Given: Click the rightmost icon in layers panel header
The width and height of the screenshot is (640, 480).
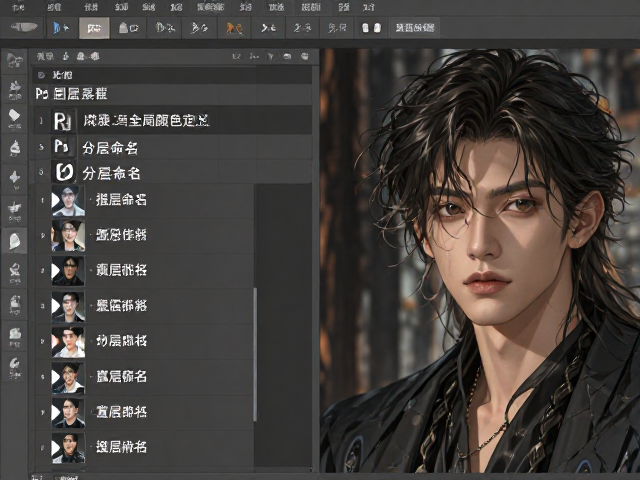Looking at the screenshot, I should tap(305, 56).
